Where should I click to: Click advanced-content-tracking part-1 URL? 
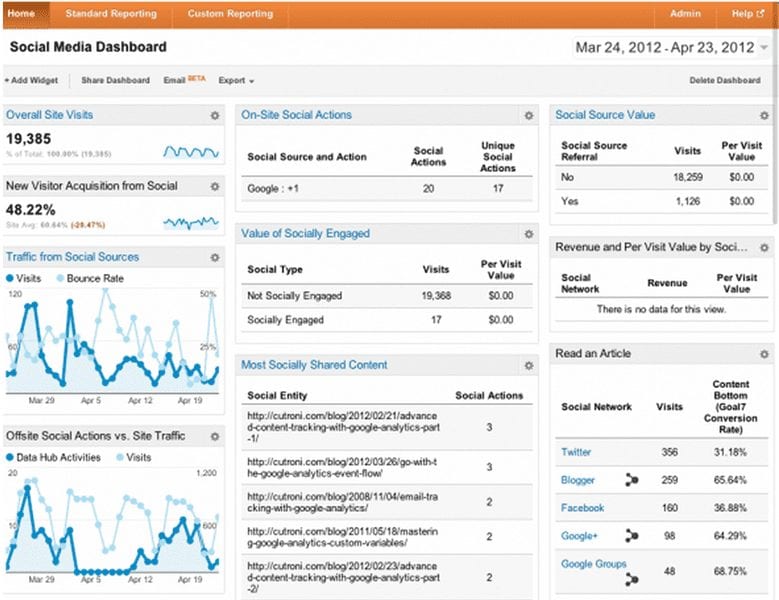pyautogui.click(x=343, y=427)
